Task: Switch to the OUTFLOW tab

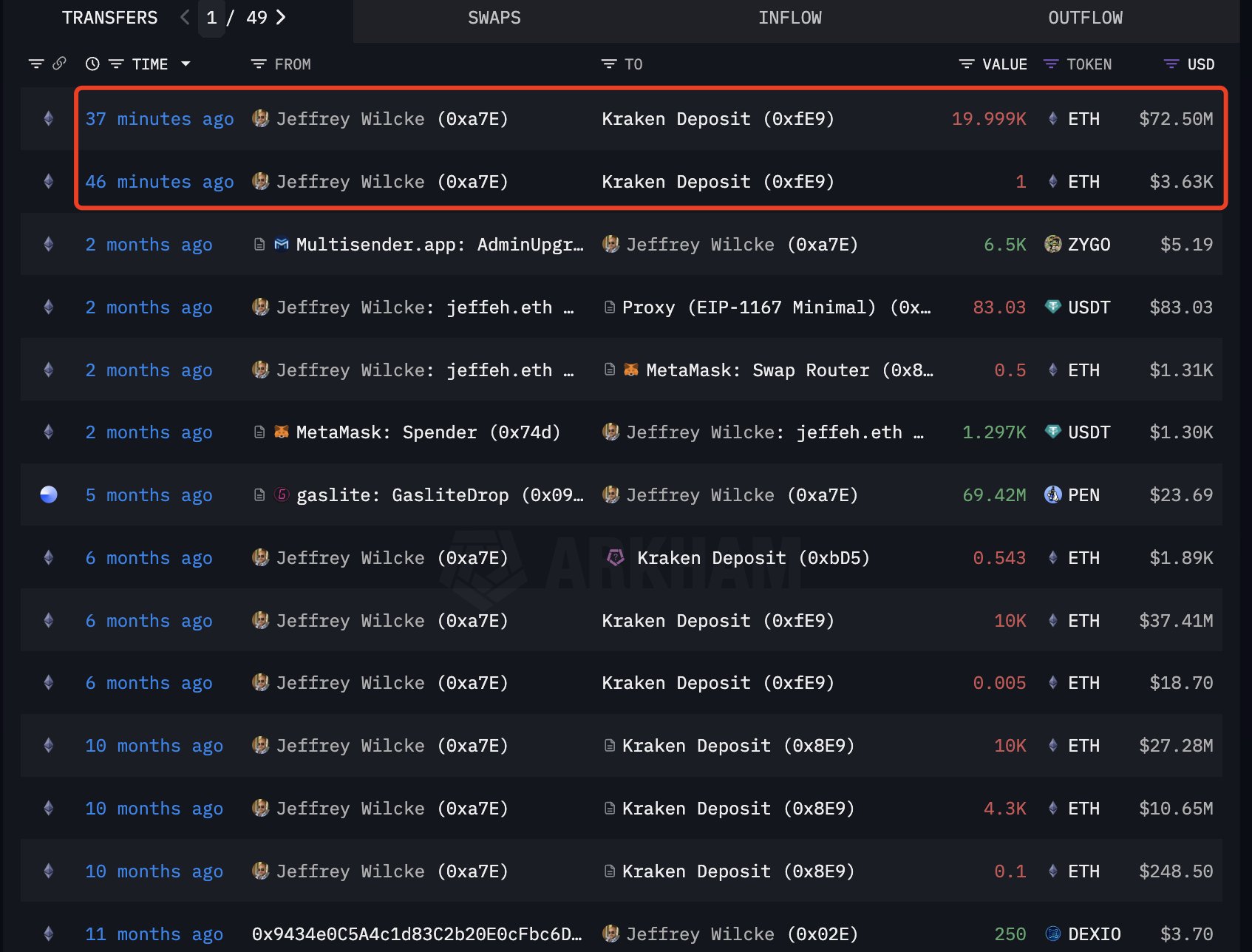Action: [x=1084, y=18]
